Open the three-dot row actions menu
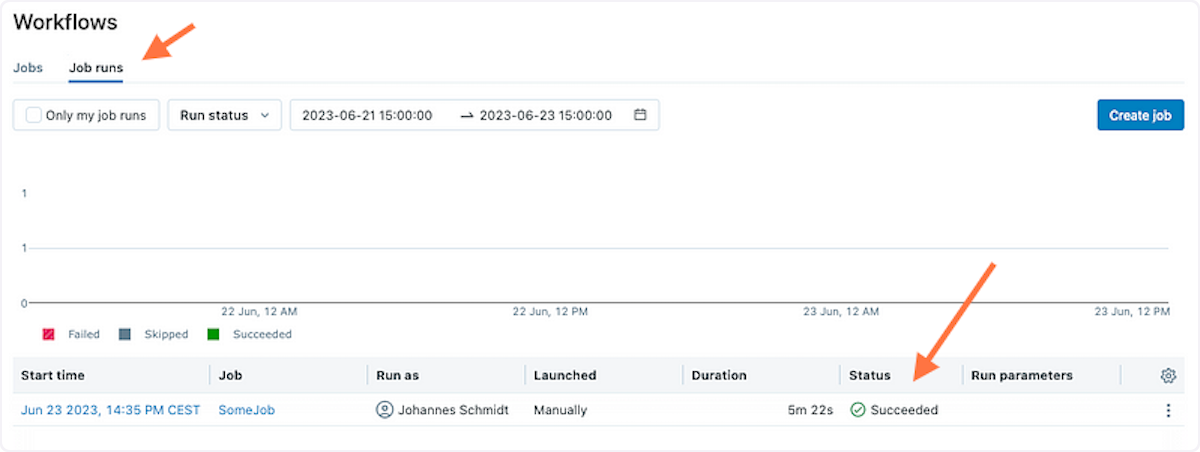The height and width of the screenshot is (452, 1200). 1167,410
